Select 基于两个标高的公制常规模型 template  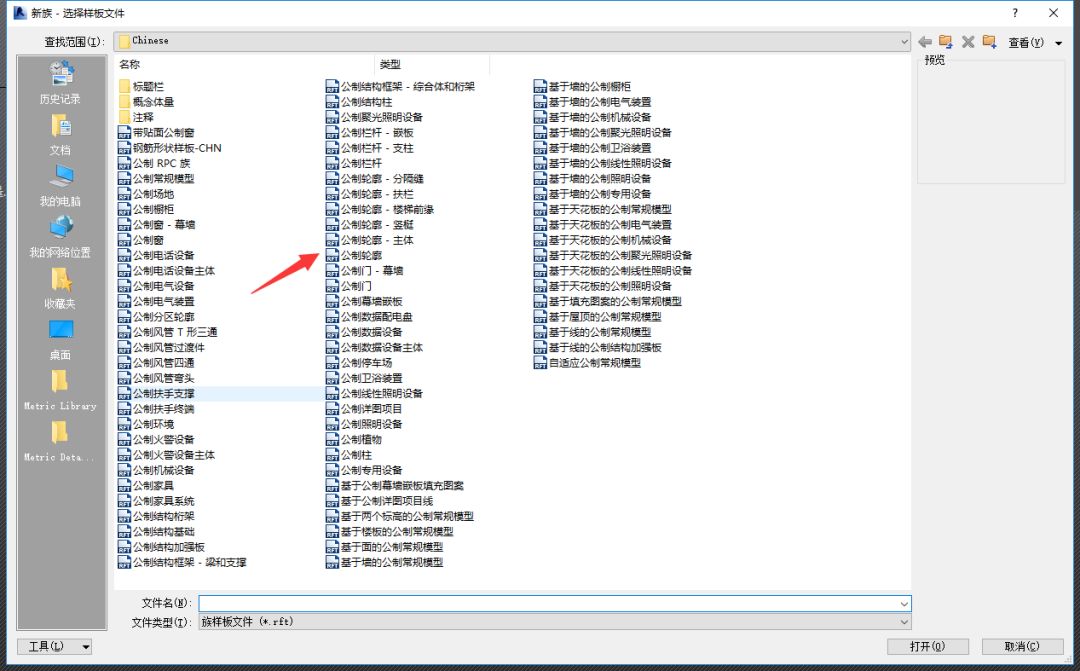(399, 516)
